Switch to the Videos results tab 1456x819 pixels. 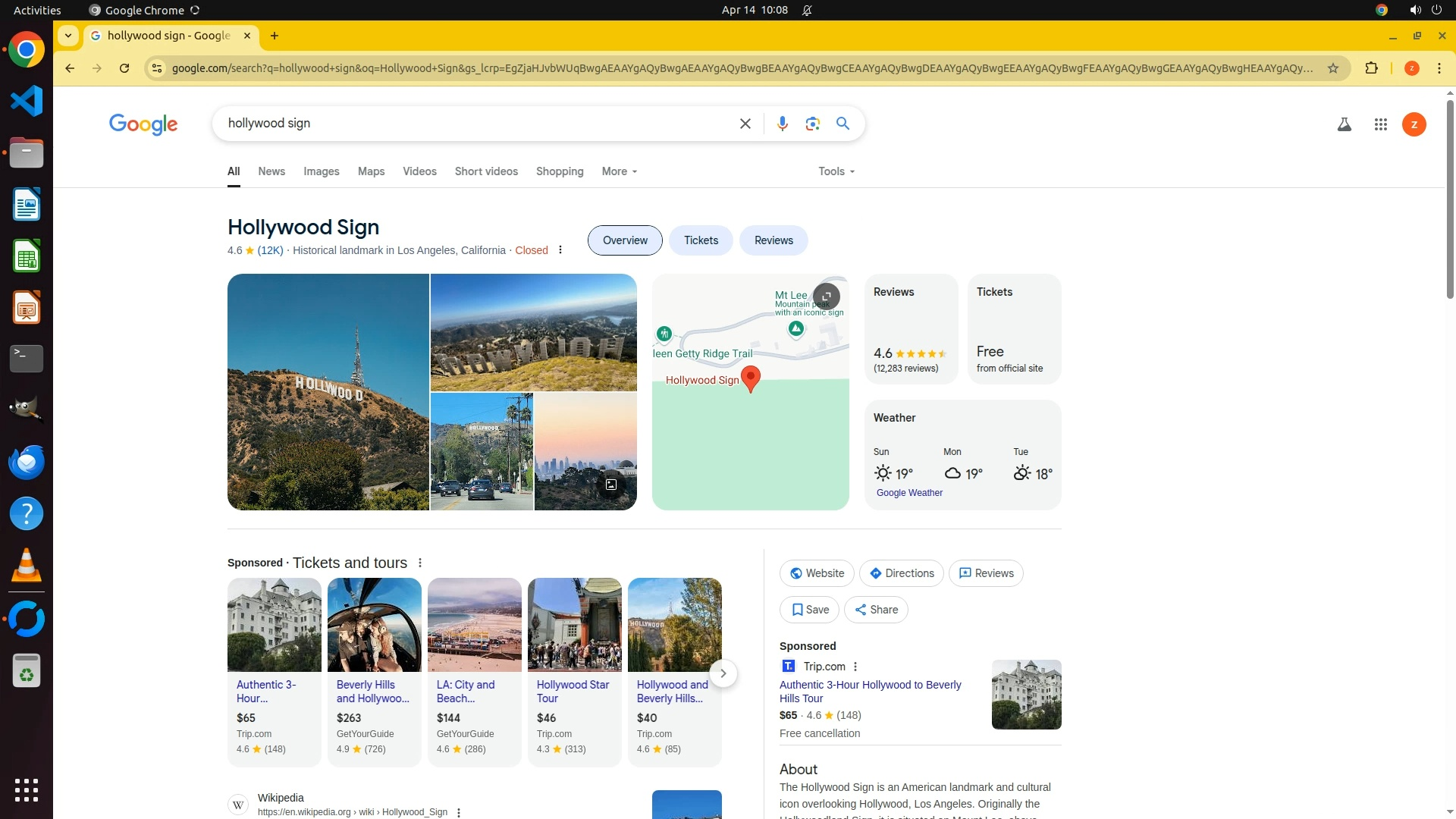pos(419,171)
